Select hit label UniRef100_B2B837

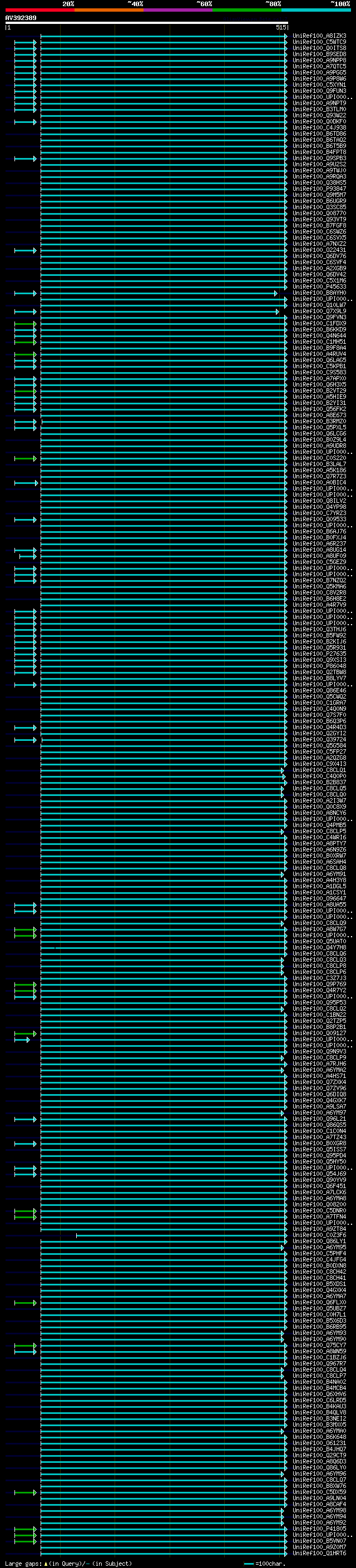[319, 782]
